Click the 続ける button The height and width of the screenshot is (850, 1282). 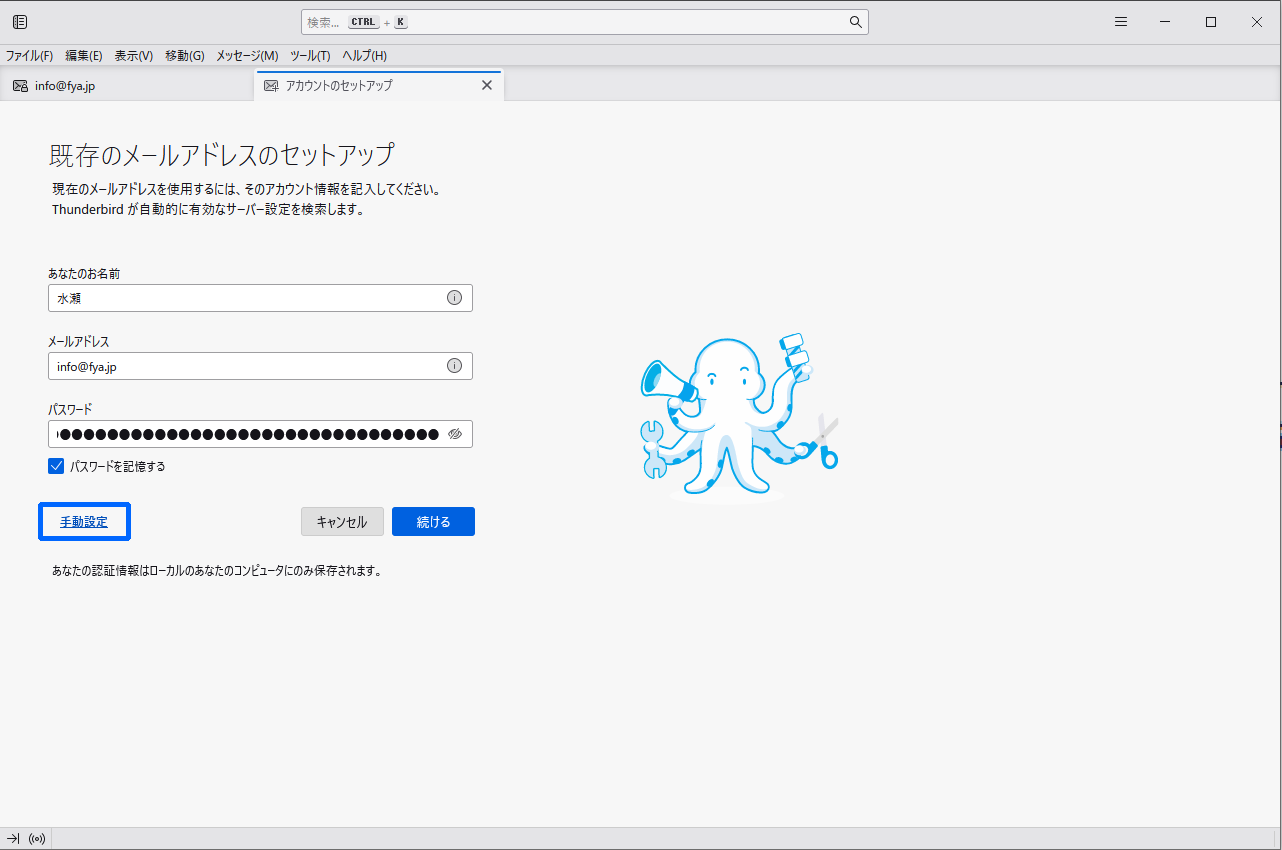coord(433,522)
